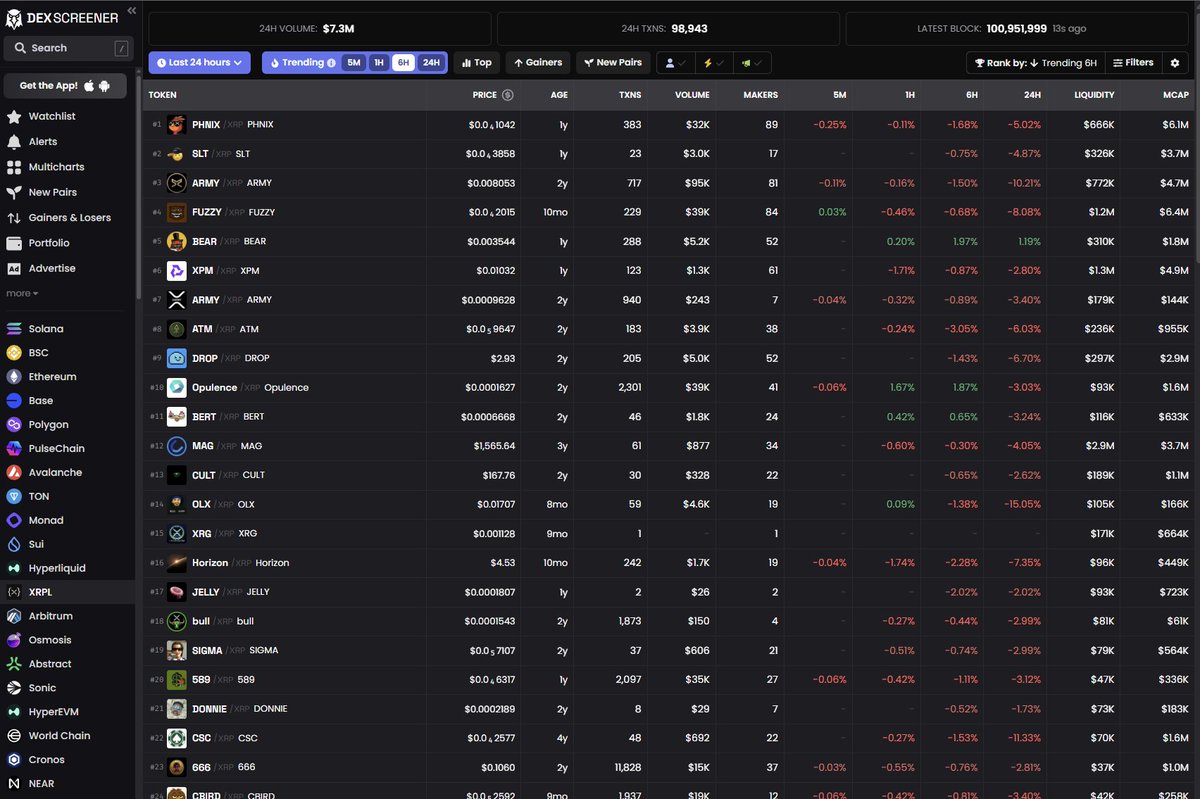Select the Monad chain icon
The image size is (1200, 799).
[14, 521]
